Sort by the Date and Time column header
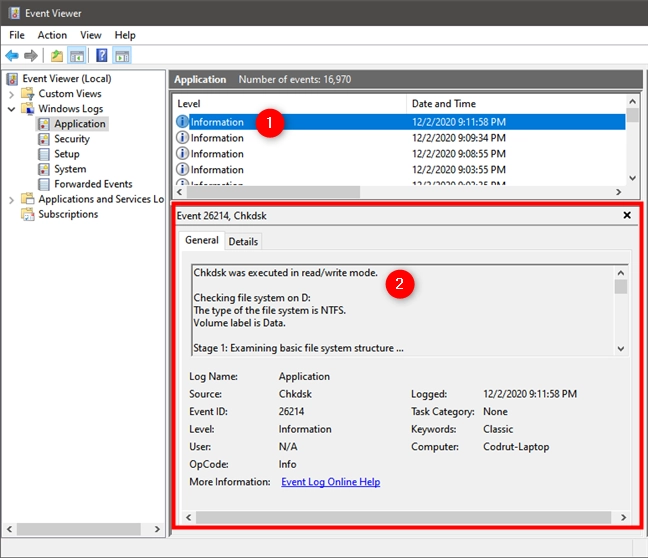 pyautogui.click(x=517, y=103)
